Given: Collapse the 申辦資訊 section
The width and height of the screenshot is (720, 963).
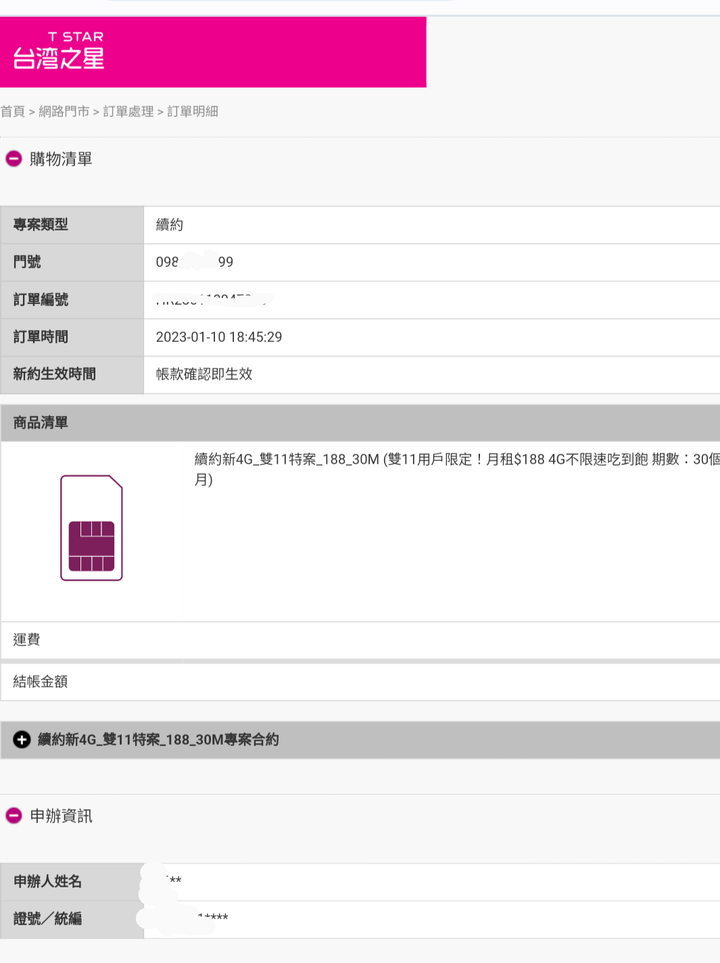Looking at the screenshot, I should 14,816.
